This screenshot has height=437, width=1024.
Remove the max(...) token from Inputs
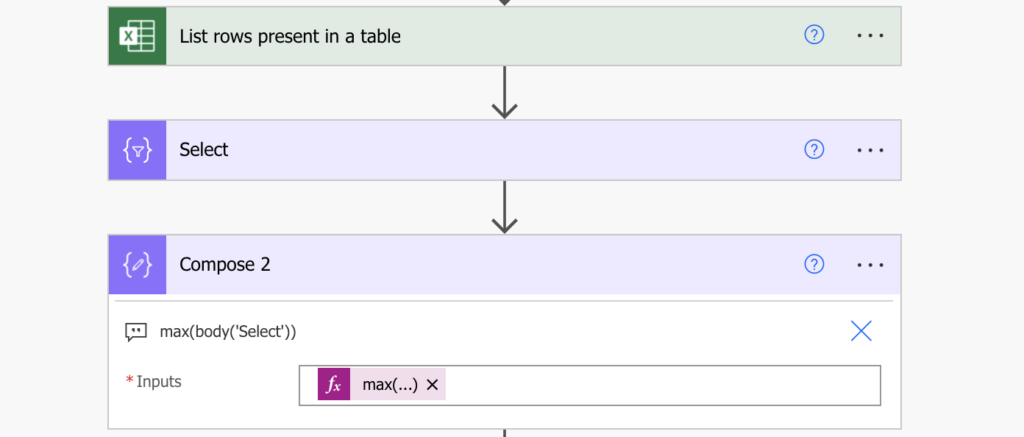432,385
